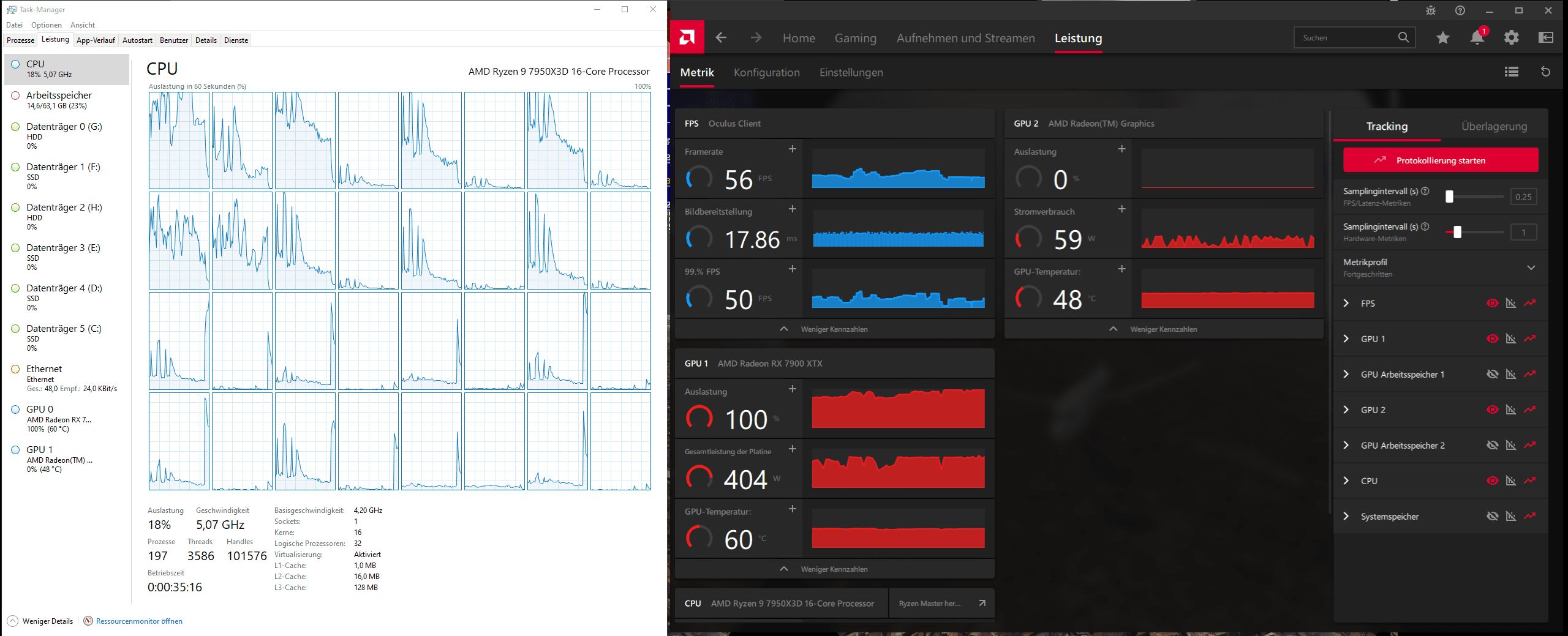Click the plus icon next to GPU 1 Auslastung
Screen dimensions: 1568x636
click(793, 389)
